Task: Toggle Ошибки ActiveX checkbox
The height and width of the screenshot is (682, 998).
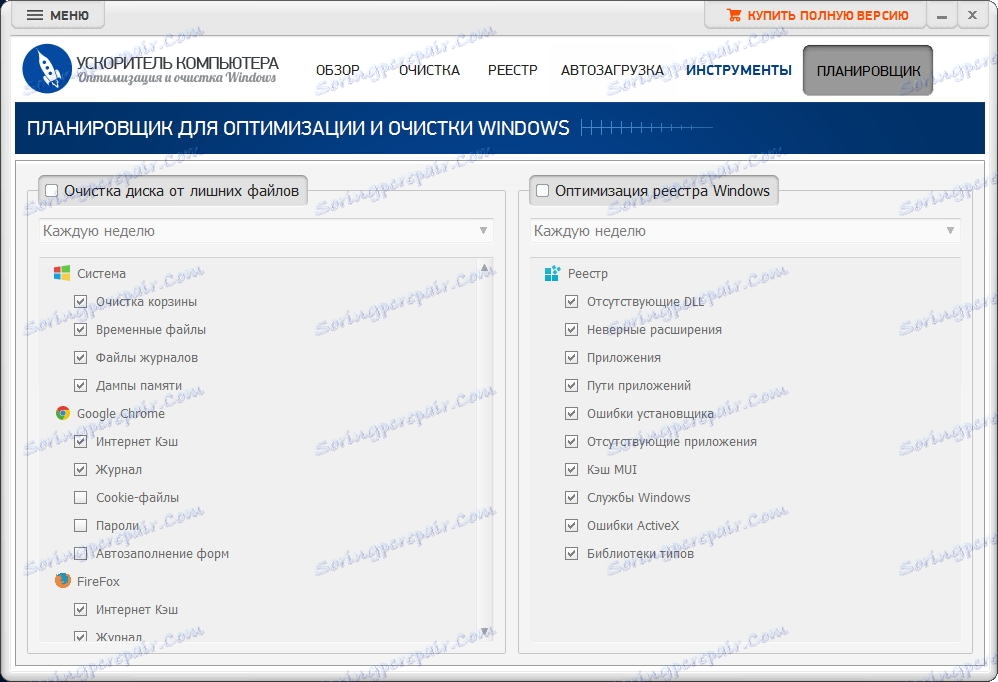Action: click(571, 525)
